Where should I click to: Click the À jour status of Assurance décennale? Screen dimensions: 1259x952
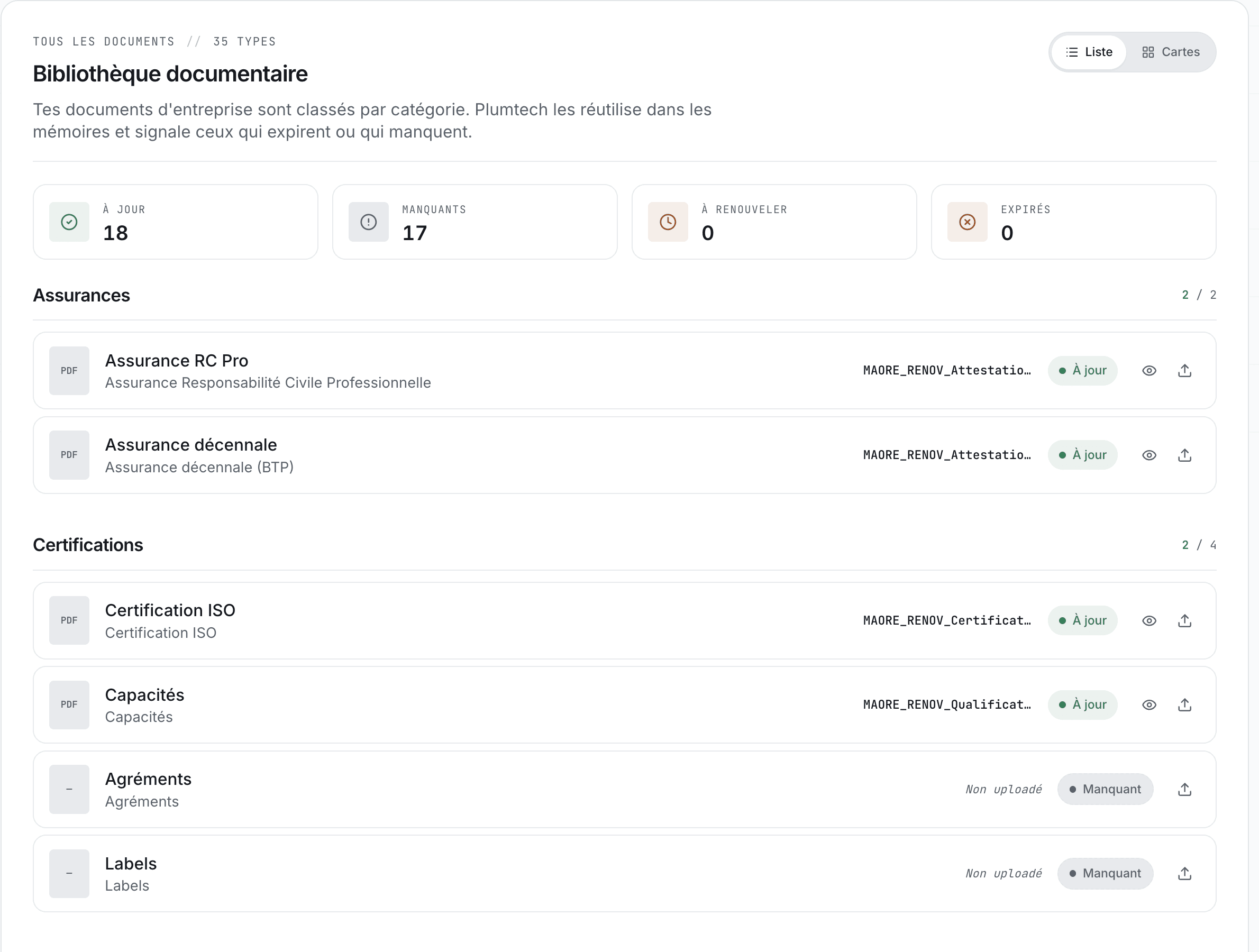pos(1082,455)
